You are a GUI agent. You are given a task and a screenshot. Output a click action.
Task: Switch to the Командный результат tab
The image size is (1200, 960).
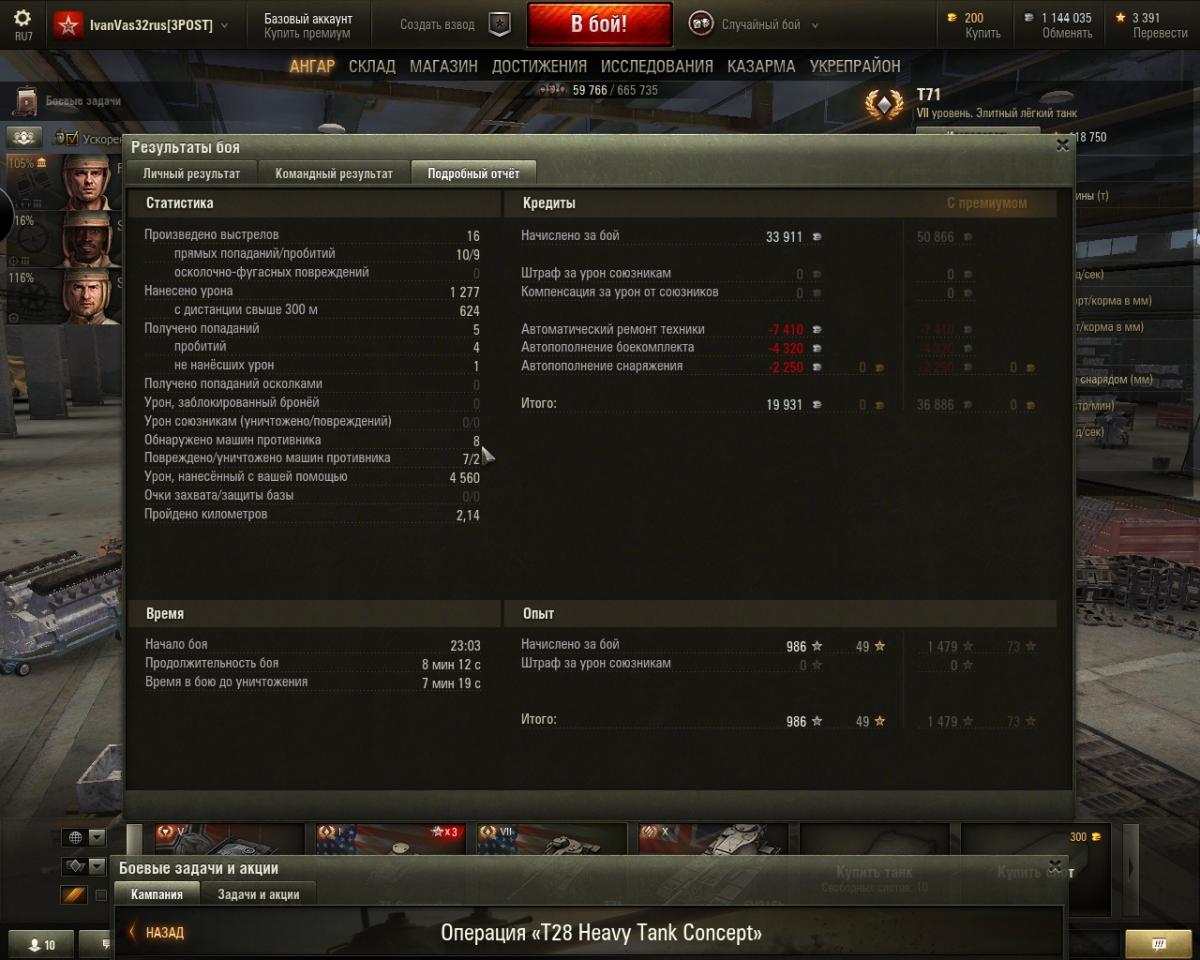(x=334, y=173)
